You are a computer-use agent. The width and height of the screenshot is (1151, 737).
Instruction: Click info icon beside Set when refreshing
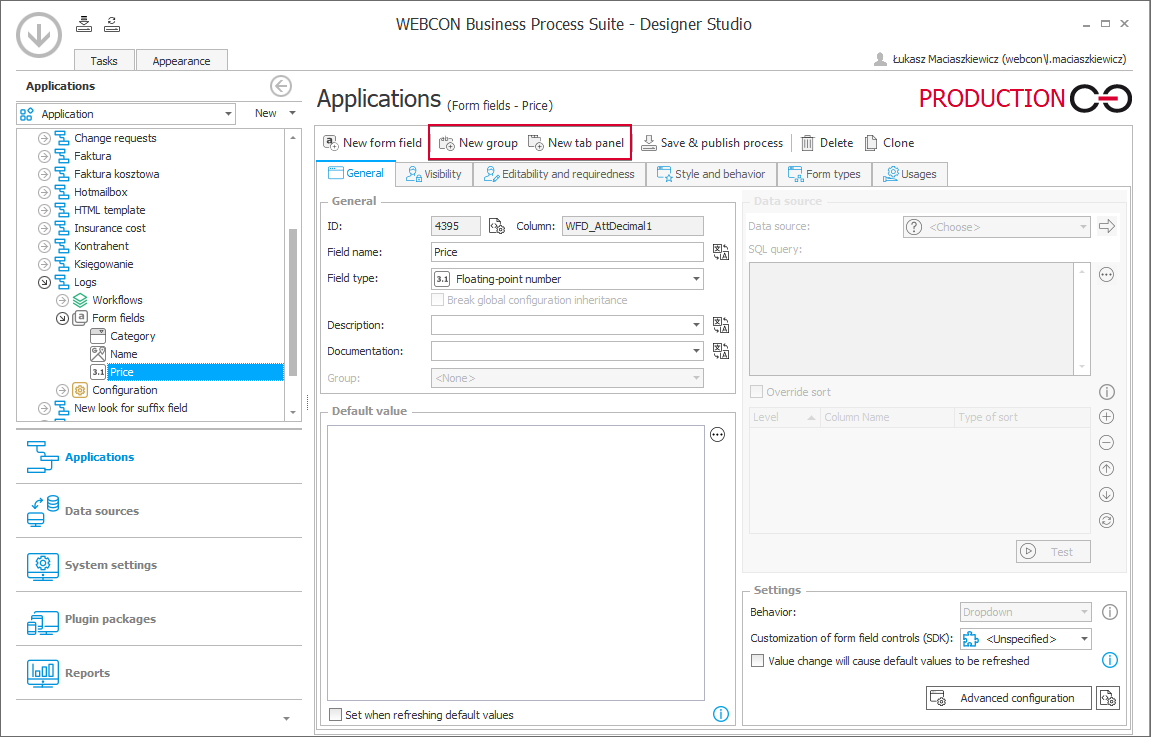tap(721, 714)
